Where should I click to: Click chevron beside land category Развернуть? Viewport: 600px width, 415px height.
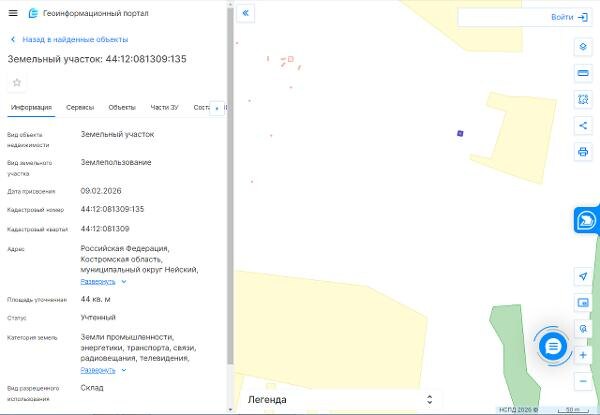point(124,370)
